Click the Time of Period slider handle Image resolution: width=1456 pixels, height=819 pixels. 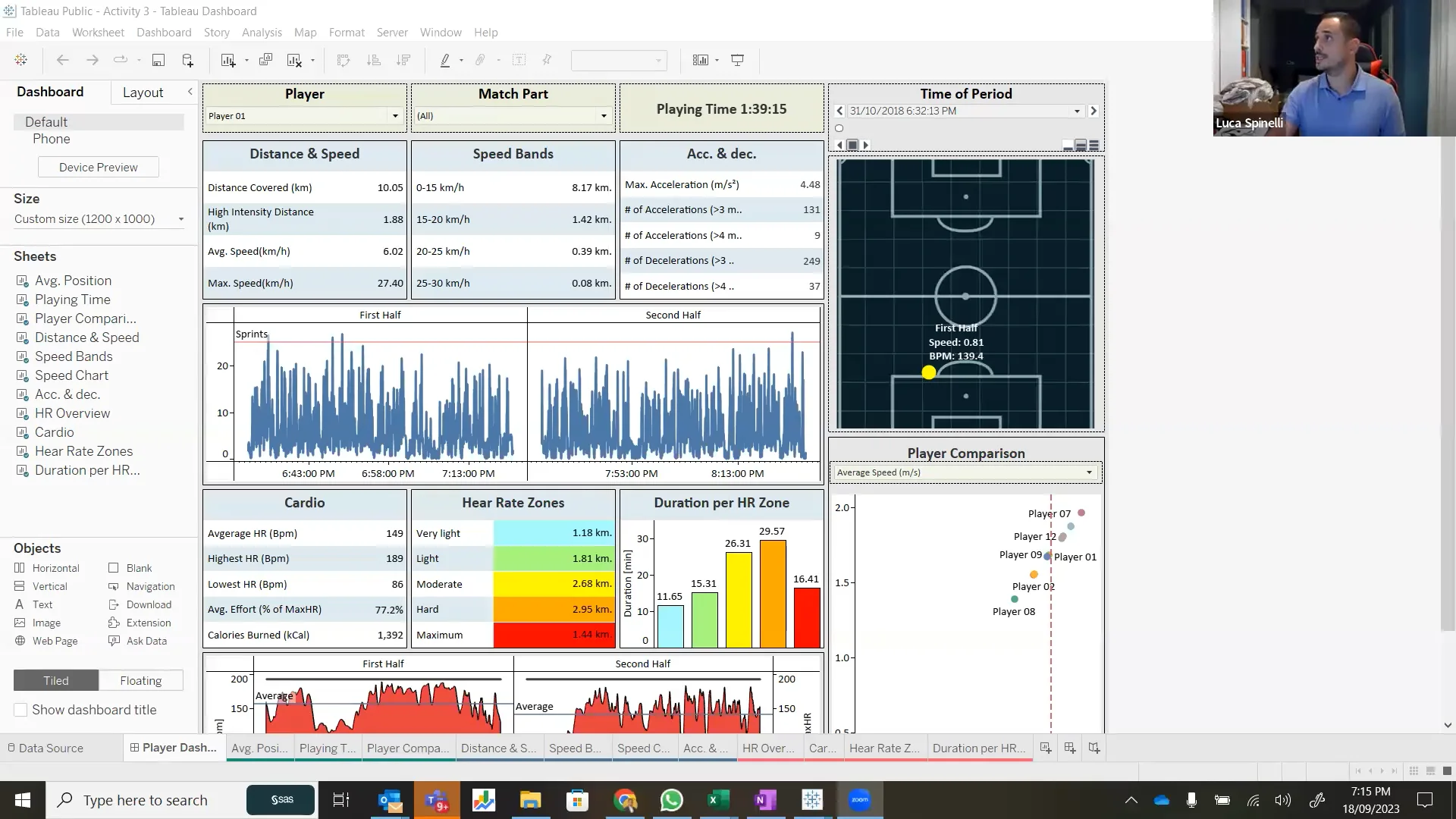pos(839,128)
